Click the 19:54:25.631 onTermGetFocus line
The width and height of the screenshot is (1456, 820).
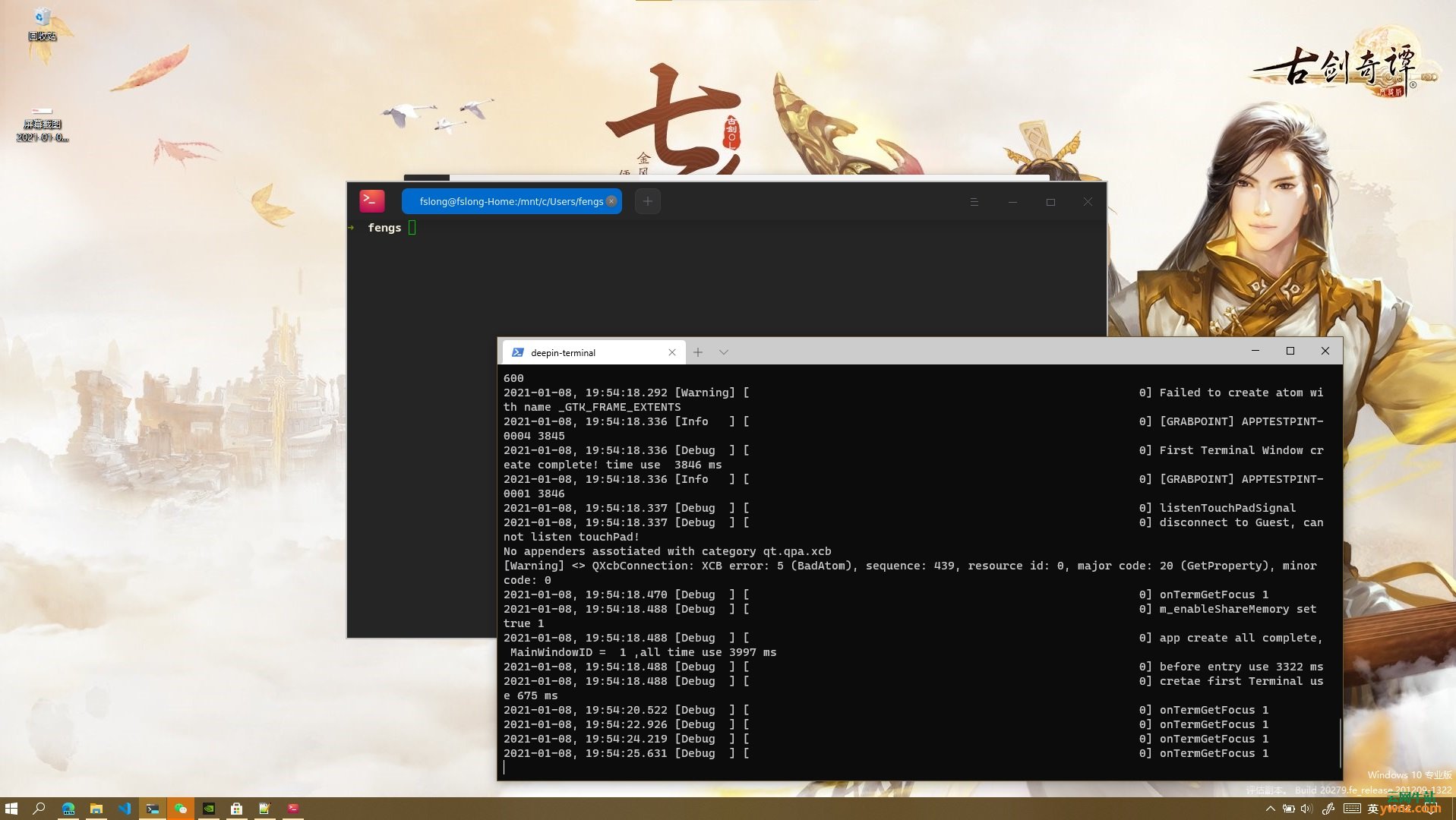pyautogui.click(x=886, y=753)
